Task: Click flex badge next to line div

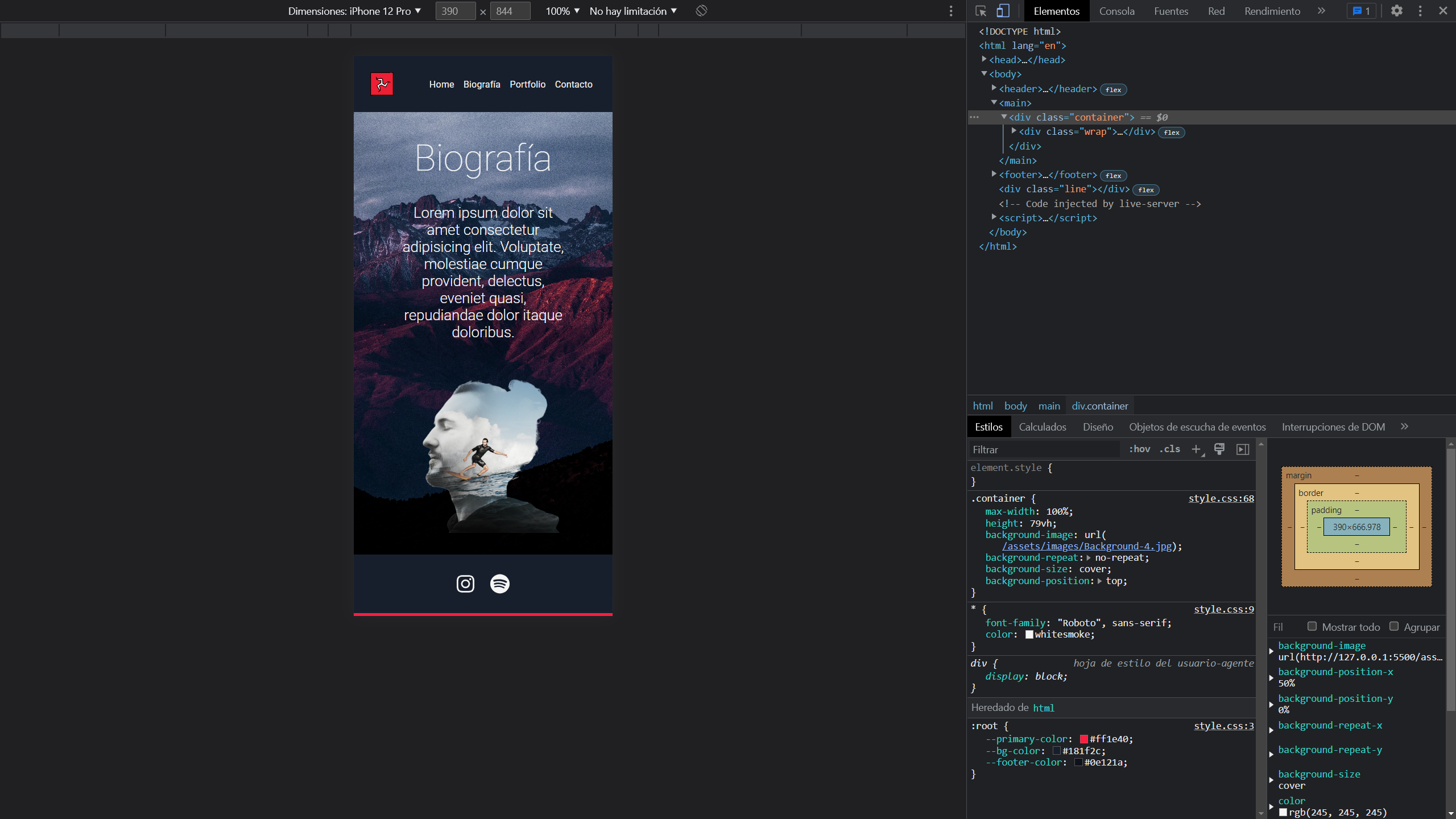Action: [x=1145, y=190]
